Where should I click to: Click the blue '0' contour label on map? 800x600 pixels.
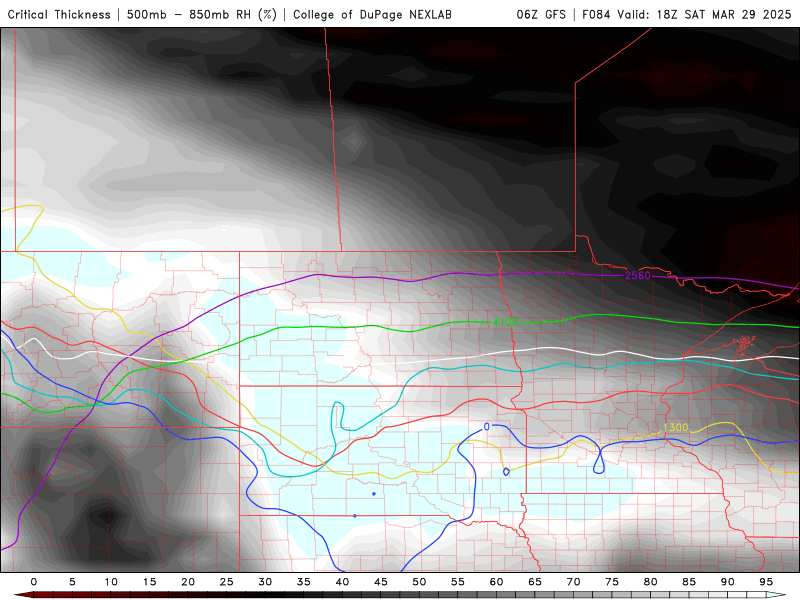487,427
